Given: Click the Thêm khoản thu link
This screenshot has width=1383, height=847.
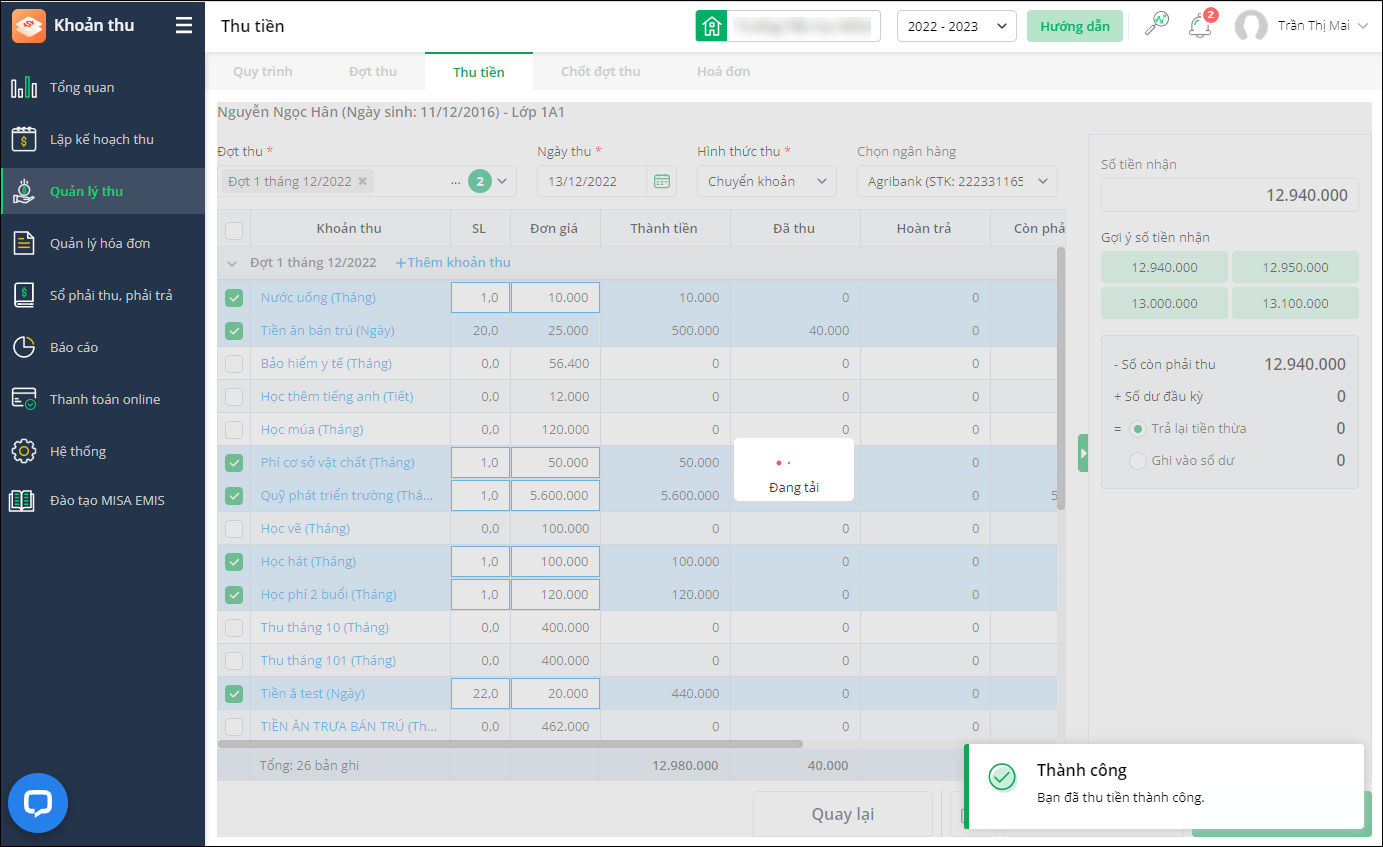Looking at the screenshot, I should (453, 263).
